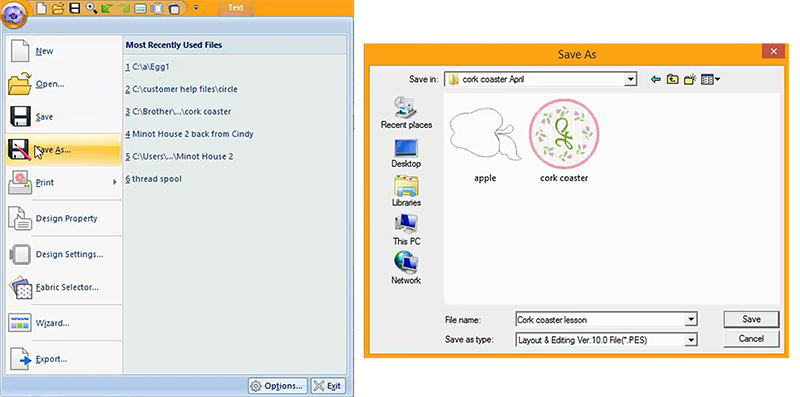Go to Recent places in Save As sidebar
The image size is (800, 397).
[406, 113]
